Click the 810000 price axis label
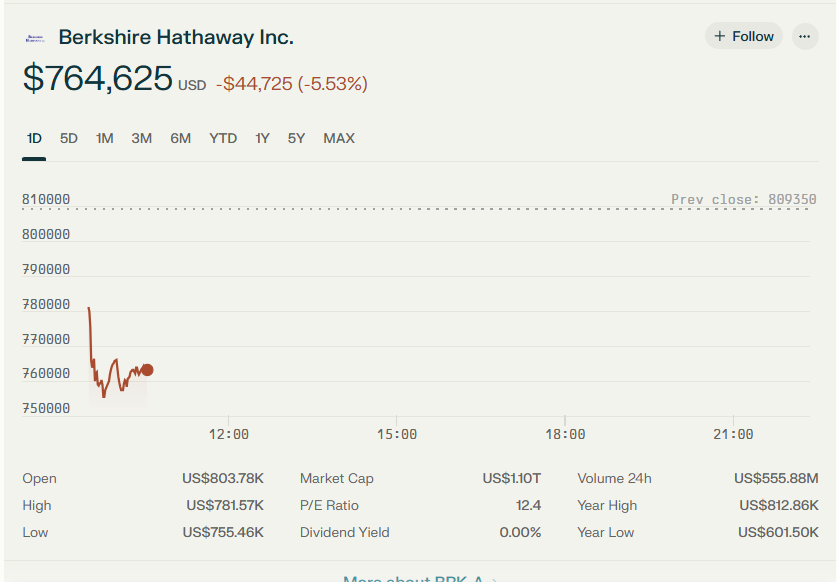The image size is (837, 582). (x=46, y=199)
